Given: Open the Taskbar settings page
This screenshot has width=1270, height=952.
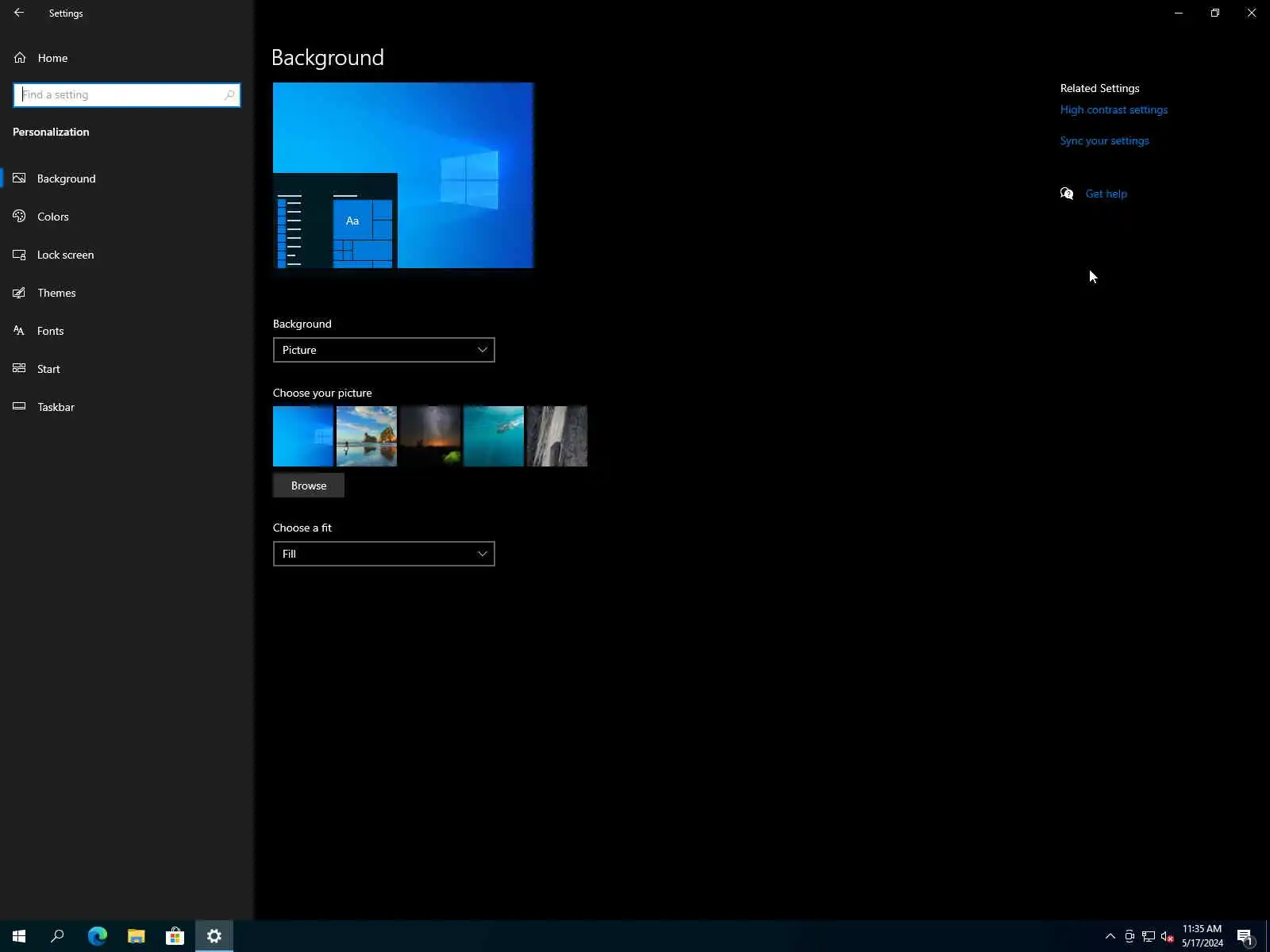Looking at the screenshot, I should pos(127,407).
